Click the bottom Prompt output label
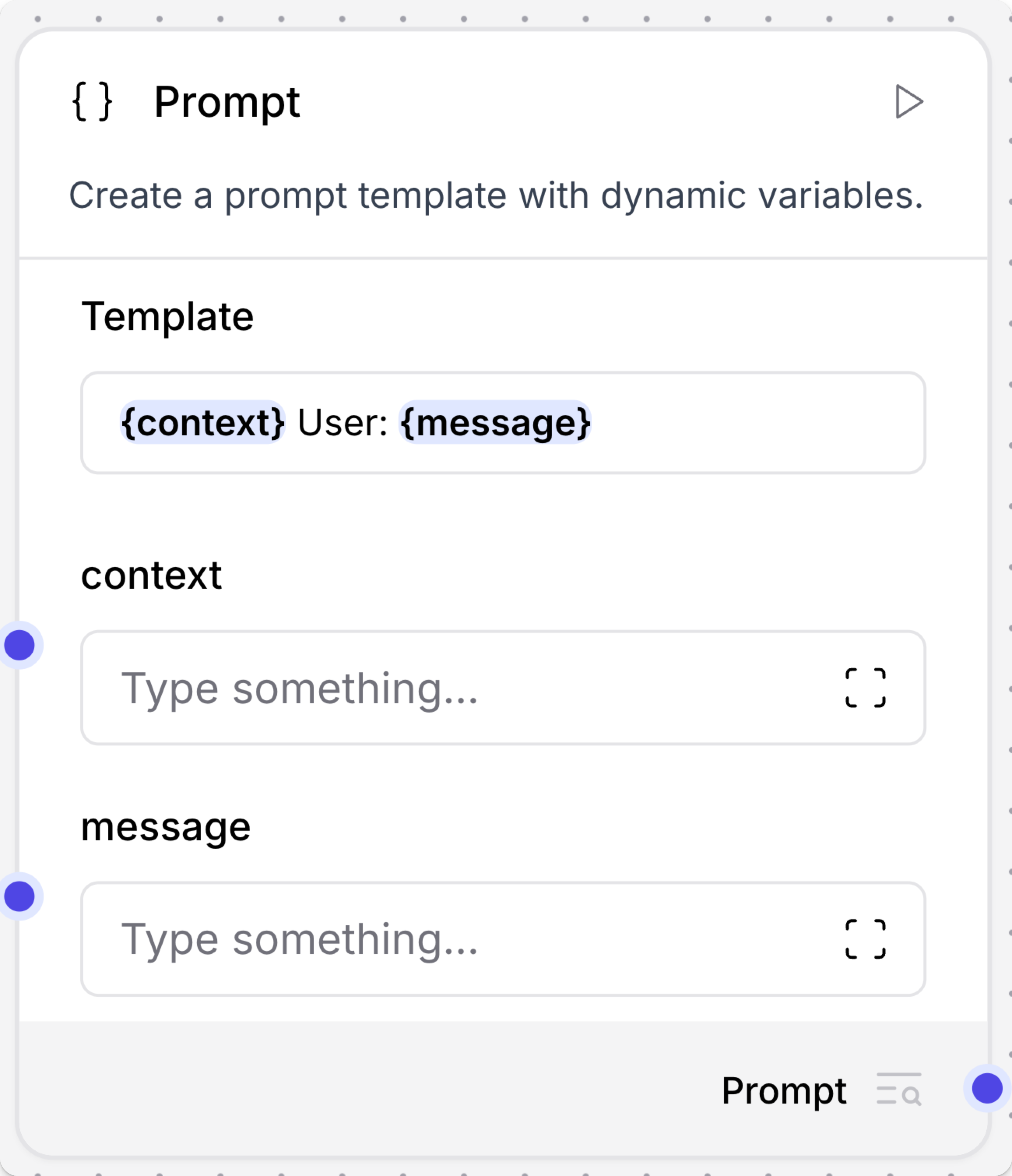1012x1176 pixels. point(785,1090)
